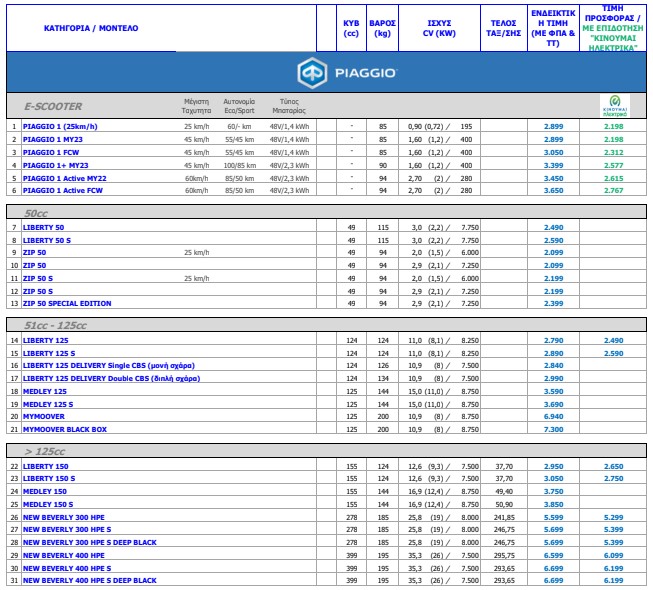
Task: Open the PIAGGIO 1+ MY23 model entry
Action: pos(55,165)
